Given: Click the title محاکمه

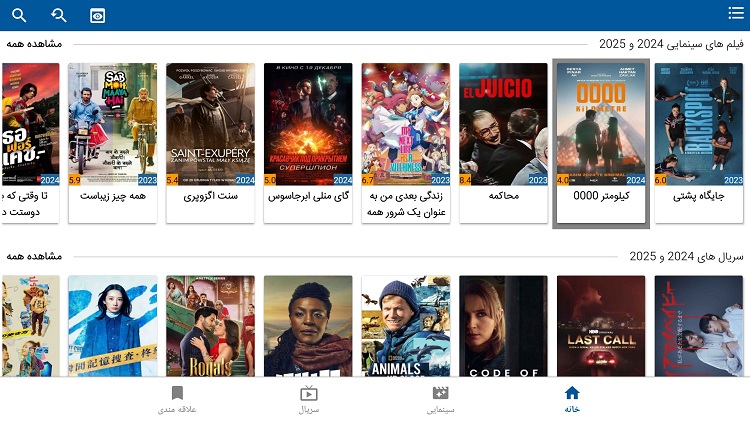Looking at the screenshot, I should point(503,196).
